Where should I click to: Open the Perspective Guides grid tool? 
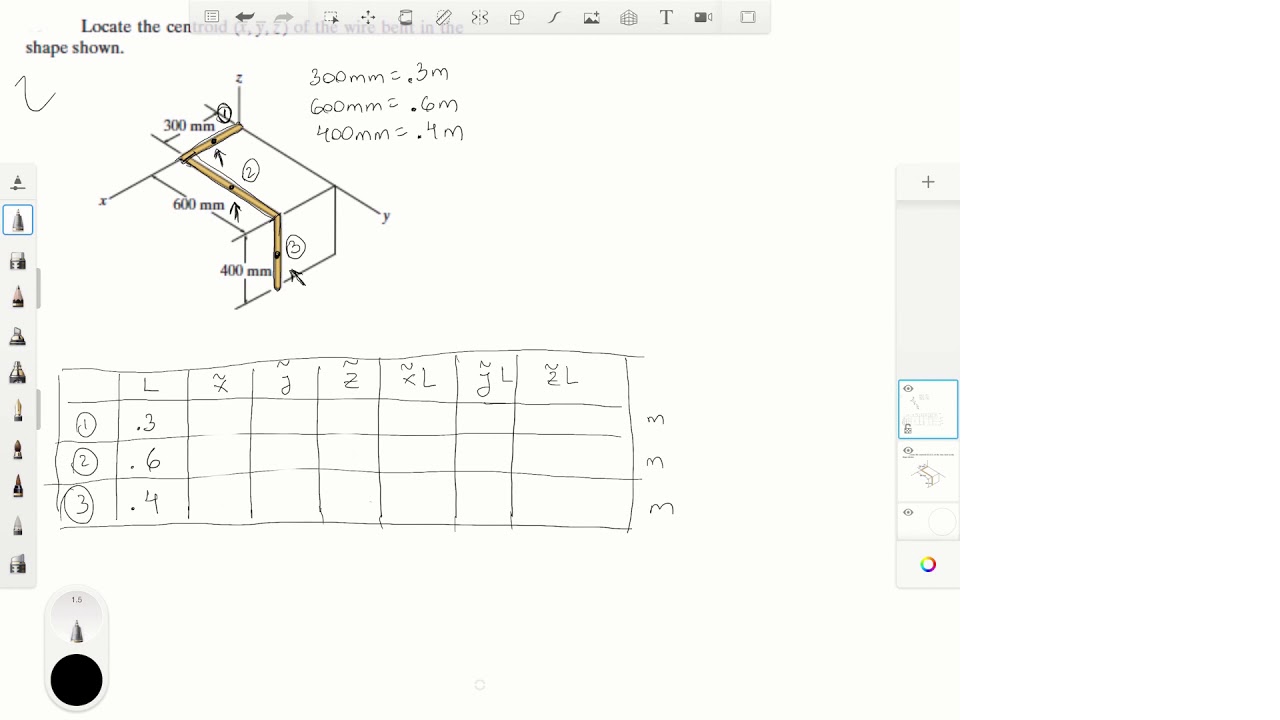click(629, 17)
